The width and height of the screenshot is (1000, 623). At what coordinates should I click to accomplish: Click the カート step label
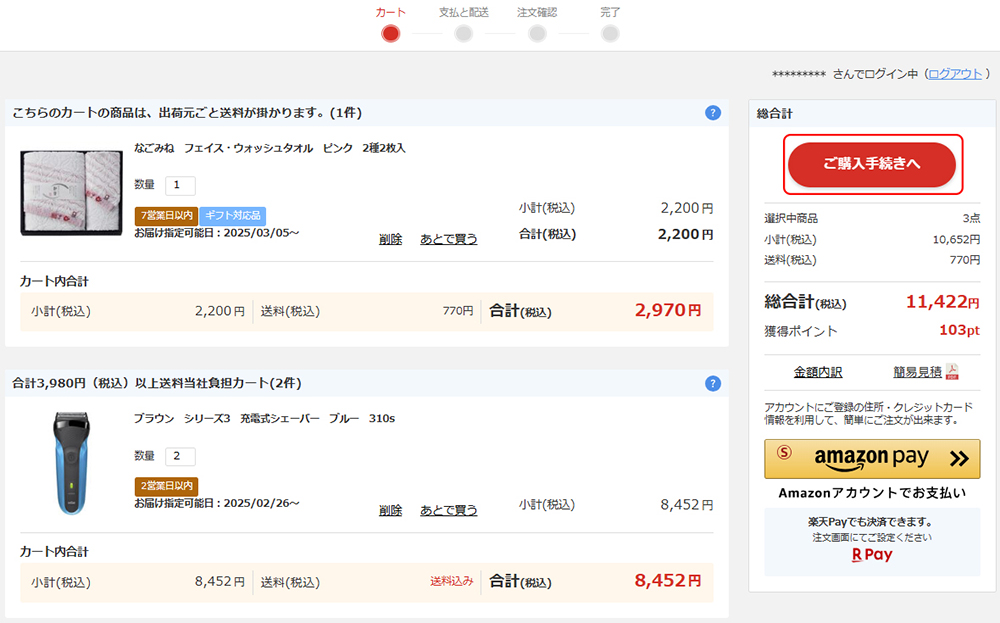point(390,12)
